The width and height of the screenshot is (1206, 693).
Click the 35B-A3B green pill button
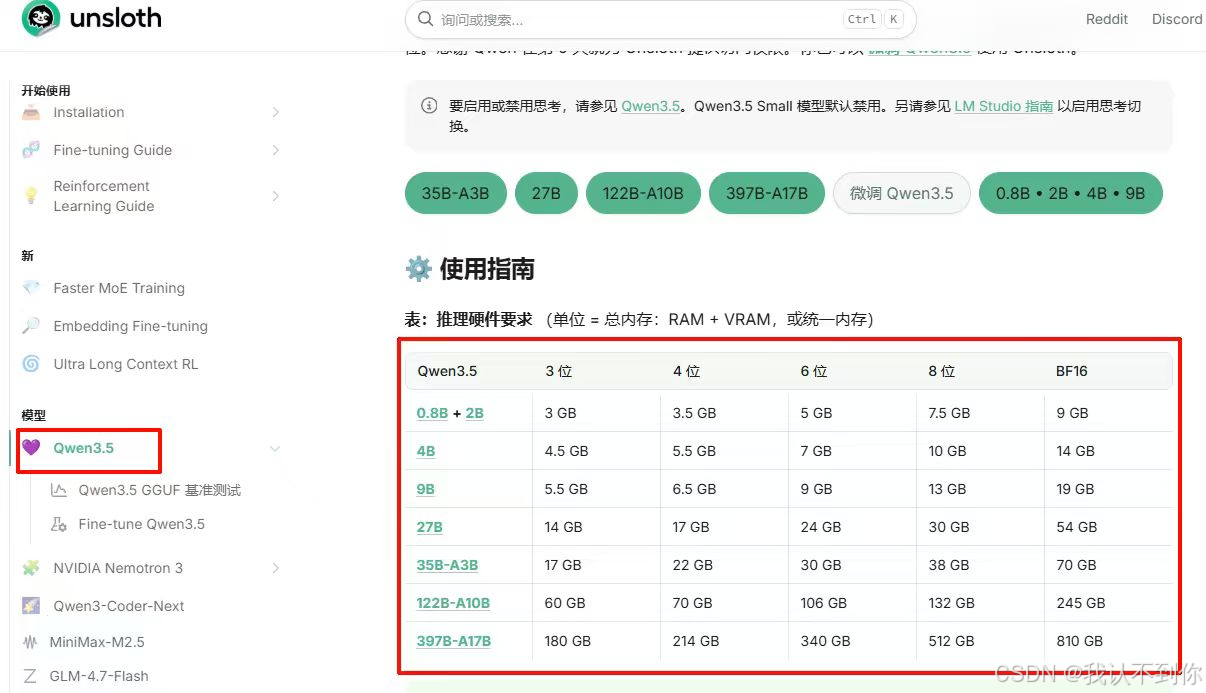[455, 193]
